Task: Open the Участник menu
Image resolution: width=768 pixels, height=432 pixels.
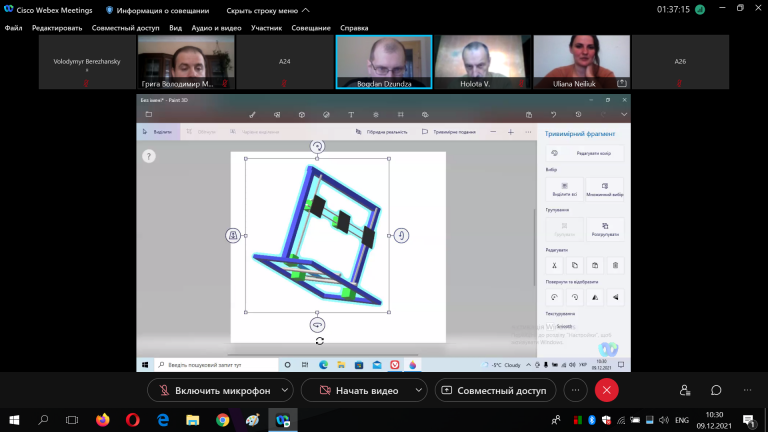Action: (x=266, y=28)
